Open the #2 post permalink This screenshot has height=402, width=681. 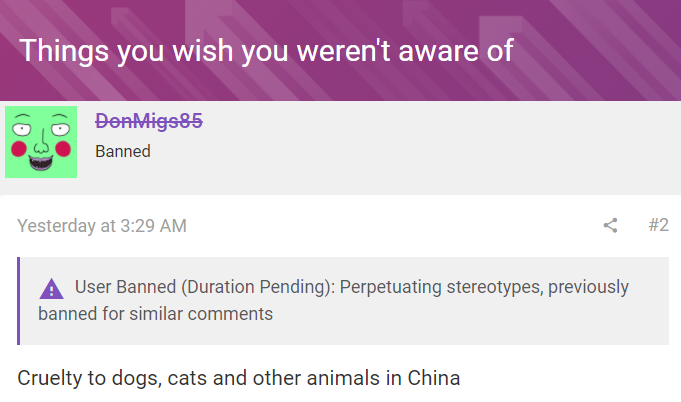[658, 225]
